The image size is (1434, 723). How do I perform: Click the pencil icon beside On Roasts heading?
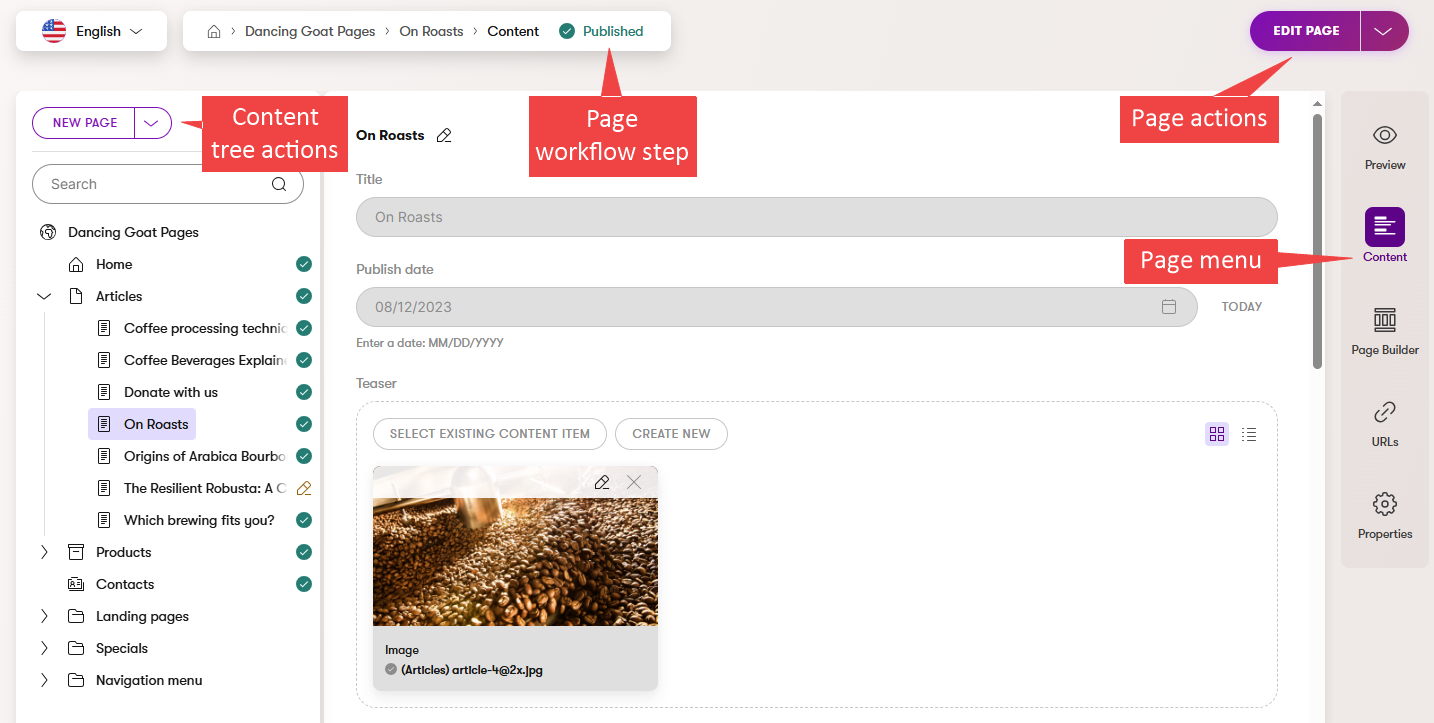click(x=444, y=135)
